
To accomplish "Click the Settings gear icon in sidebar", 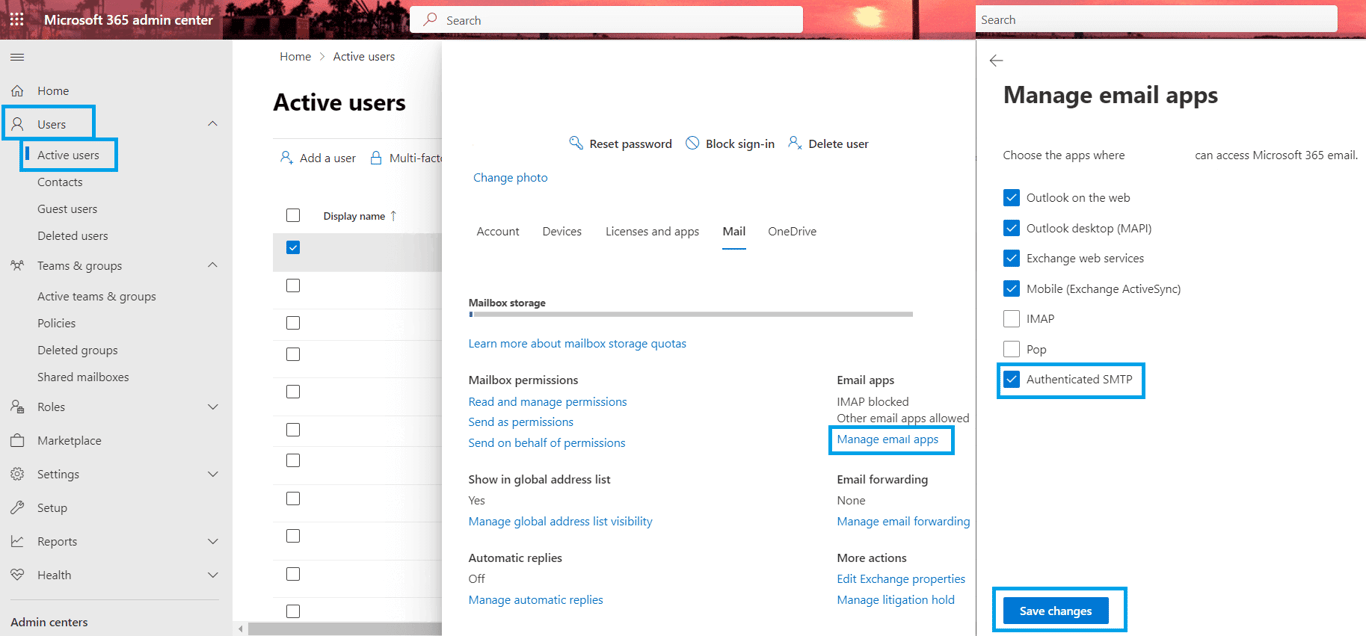I will click(x=17, y=474).
